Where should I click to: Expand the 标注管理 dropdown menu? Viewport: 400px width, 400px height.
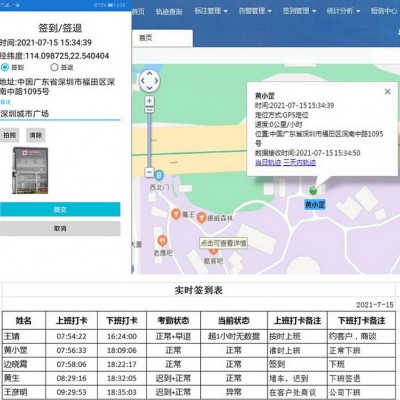211,11
